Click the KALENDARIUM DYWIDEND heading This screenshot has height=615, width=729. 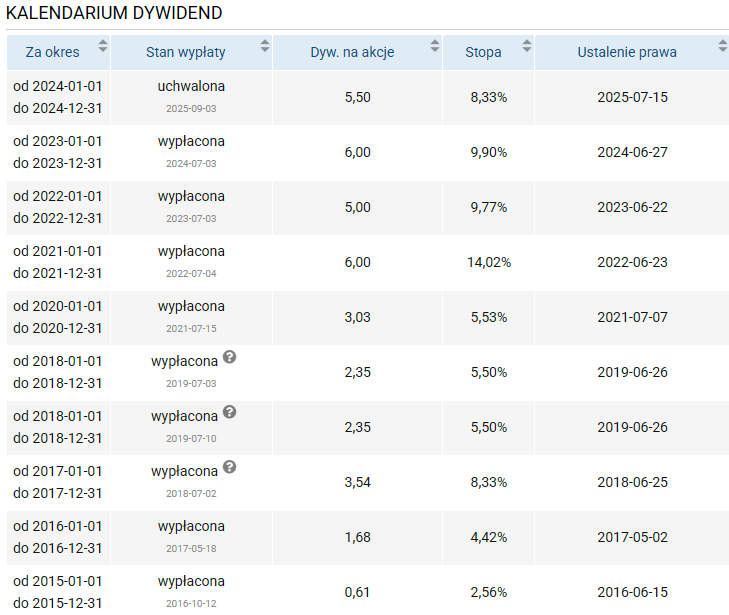114,13
